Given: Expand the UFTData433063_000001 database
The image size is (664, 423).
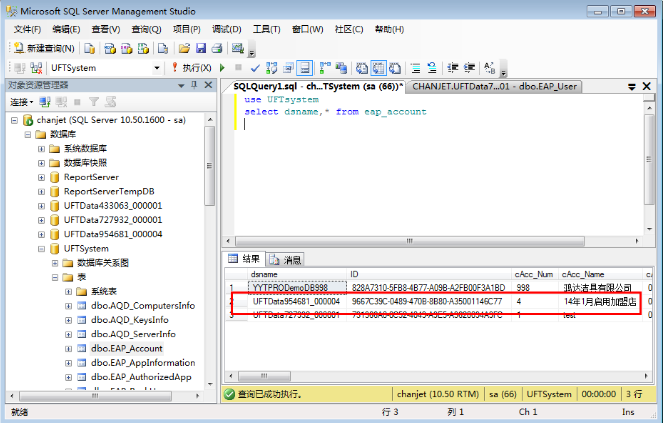Looking at the screenshot, I should coord(41,206).
